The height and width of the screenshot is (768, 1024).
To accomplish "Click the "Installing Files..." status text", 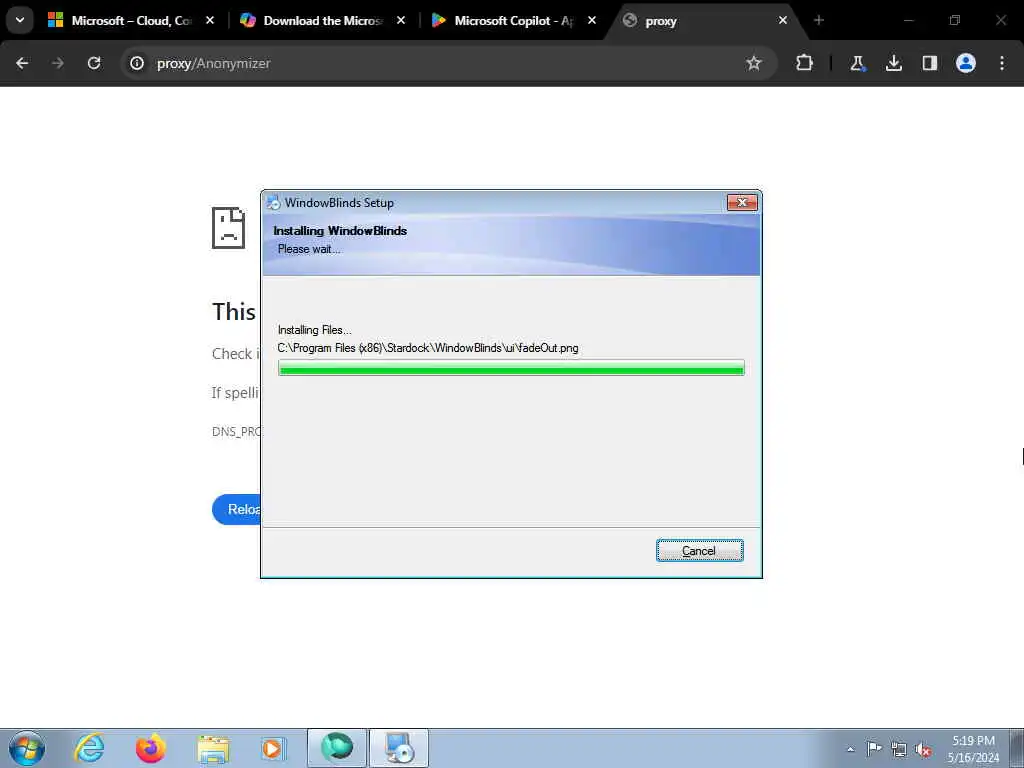I will tap(314, 330).
